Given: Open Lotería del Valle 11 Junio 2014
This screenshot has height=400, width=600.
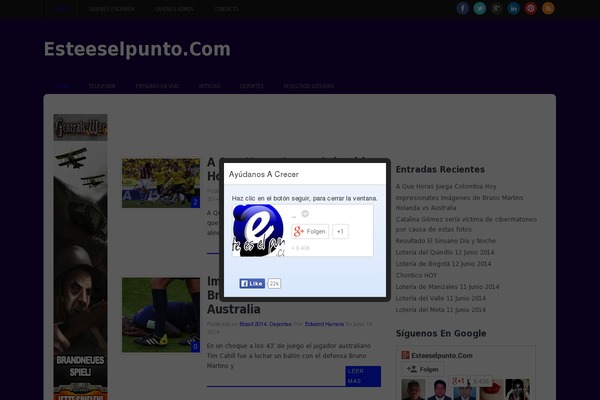Looking at the screenshot, I should point(440,298).
